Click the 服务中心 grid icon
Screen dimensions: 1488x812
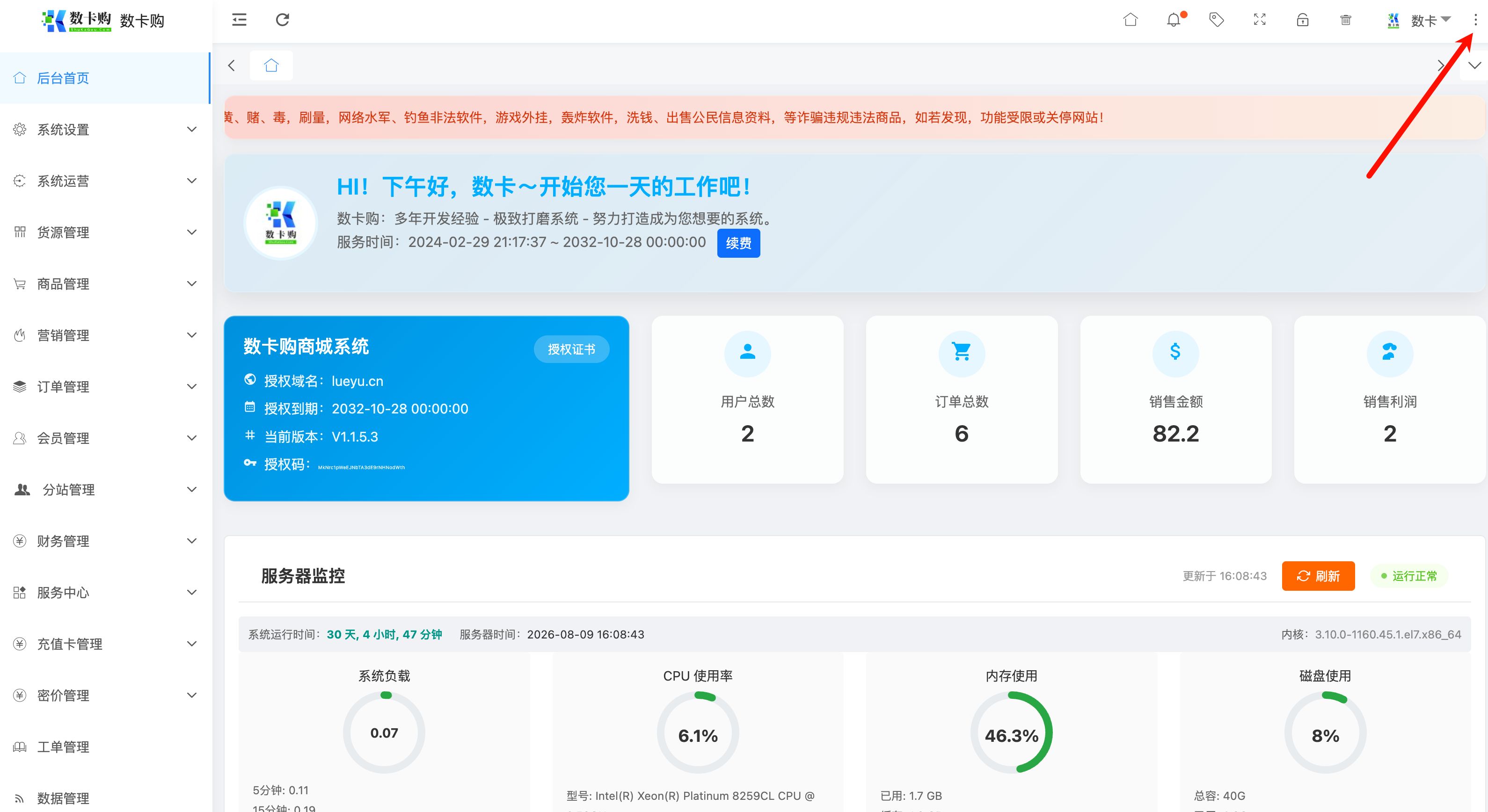click(x=20, y=592)
